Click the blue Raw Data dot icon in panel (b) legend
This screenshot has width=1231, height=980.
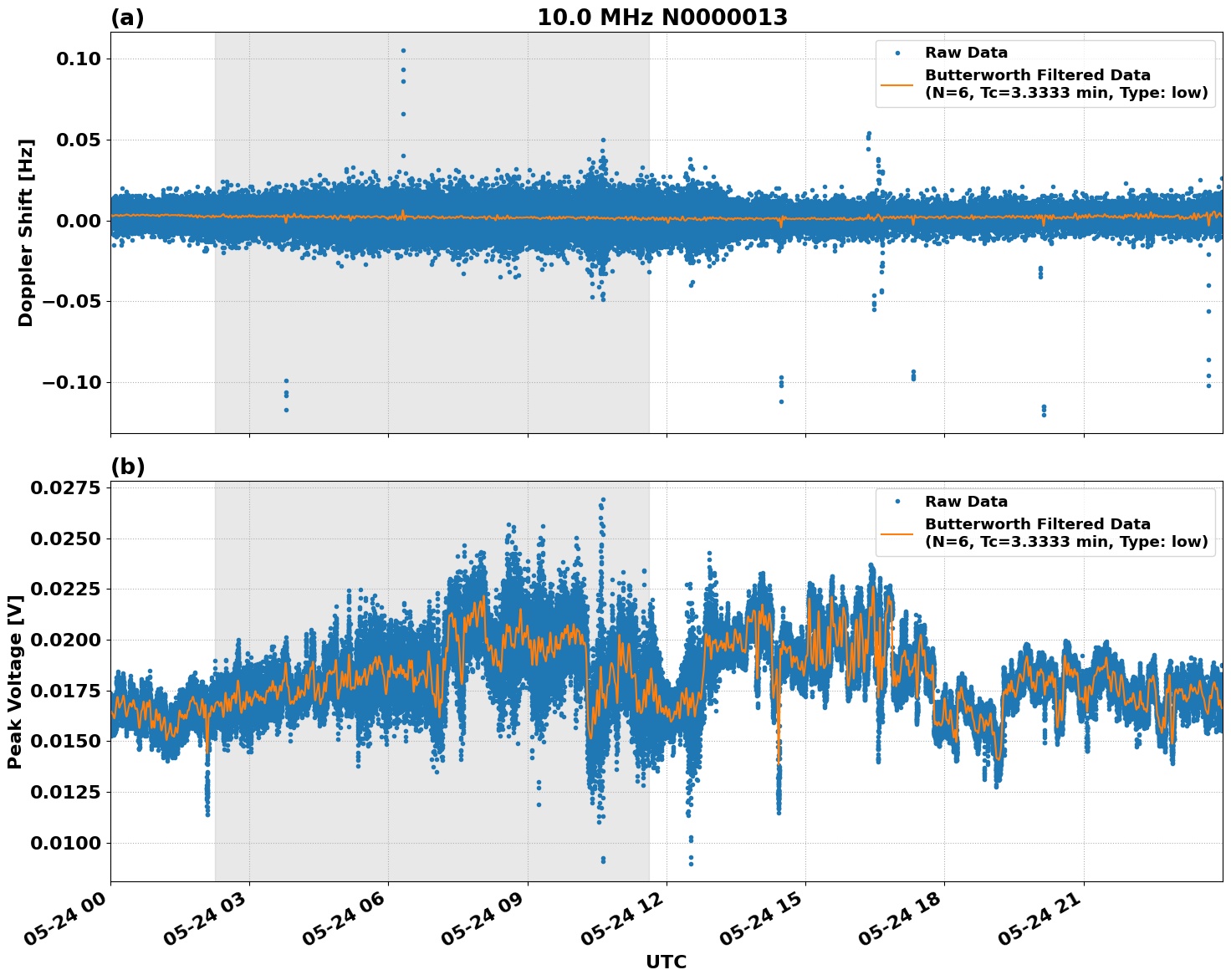click(896, 501)
